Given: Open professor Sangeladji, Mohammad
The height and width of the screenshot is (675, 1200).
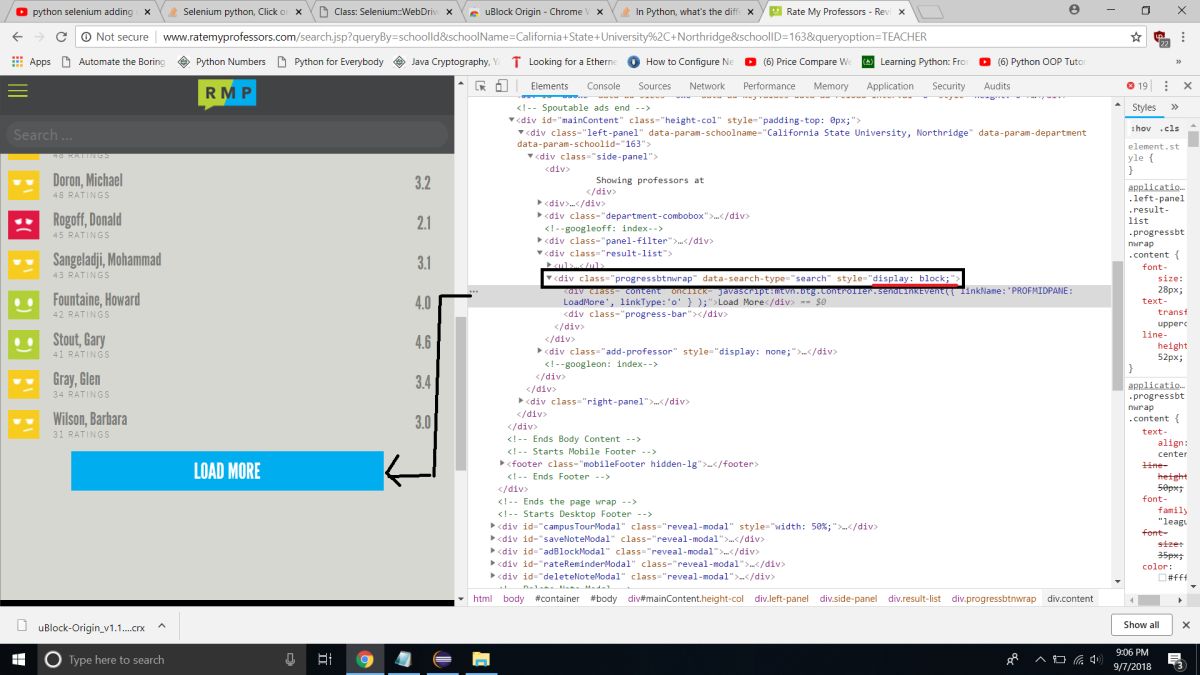Looking at the screenshot, I should pos(107,260).
